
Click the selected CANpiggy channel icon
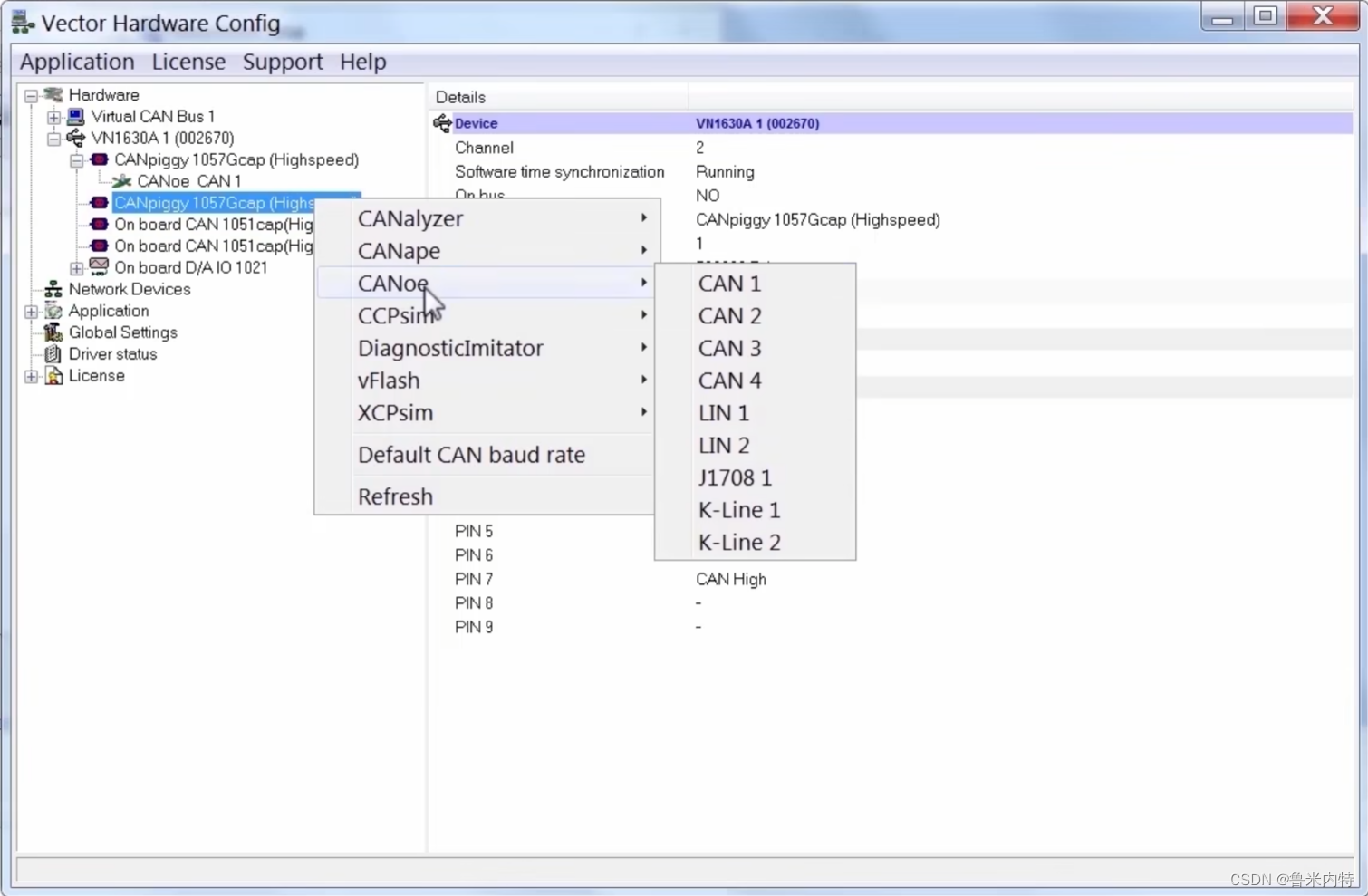[99, 203]
